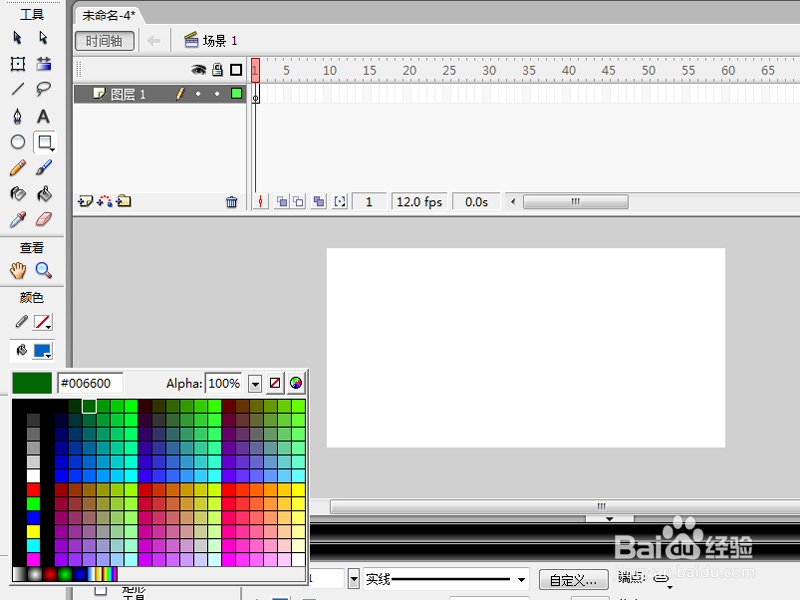Image resolution: width=800 pixels, height=600 pixels.
Task: Toggle lock dot of 图层 1
Action: [217, 94]
